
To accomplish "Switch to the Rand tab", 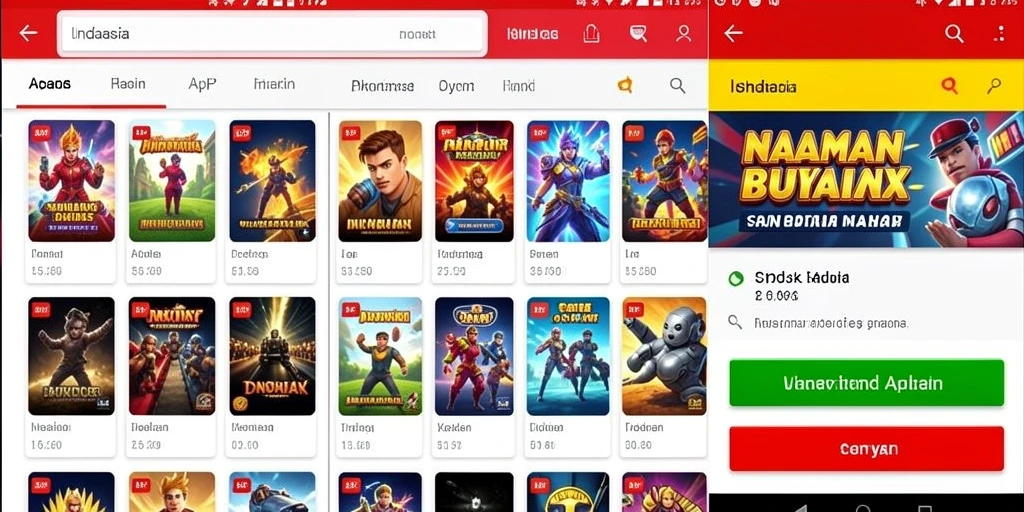I will (519, 86).
